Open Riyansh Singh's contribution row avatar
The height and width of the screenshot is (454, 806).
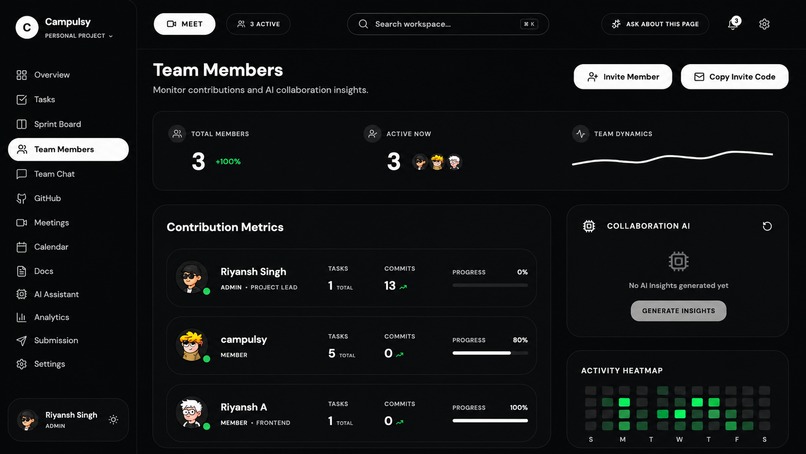click(x=192, y=277)
